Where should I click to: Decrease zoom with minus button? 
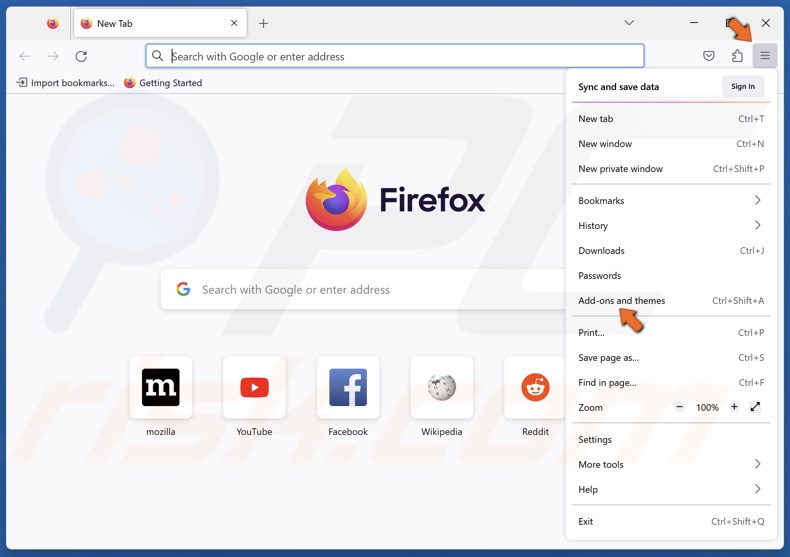(679, 407)
